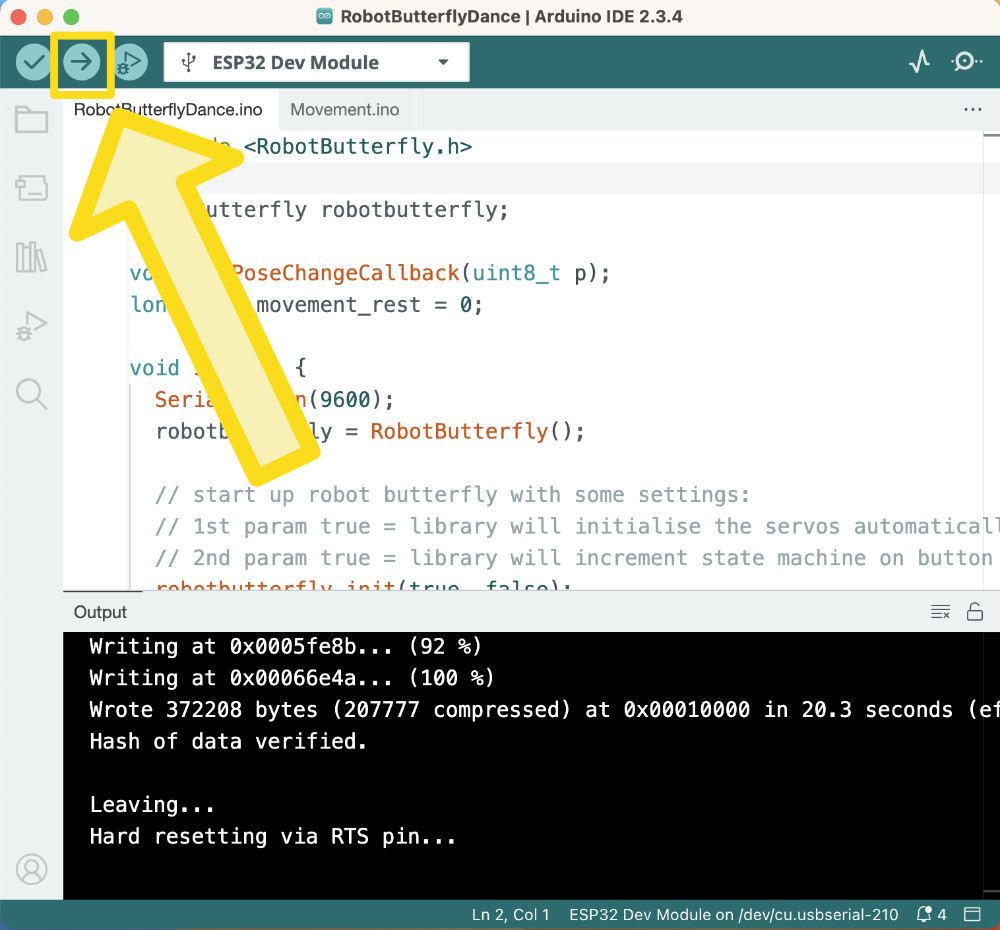Click the USB icon in board selector
The height and width of the screenshot is (930, 1000).
(x=188, y=62)
